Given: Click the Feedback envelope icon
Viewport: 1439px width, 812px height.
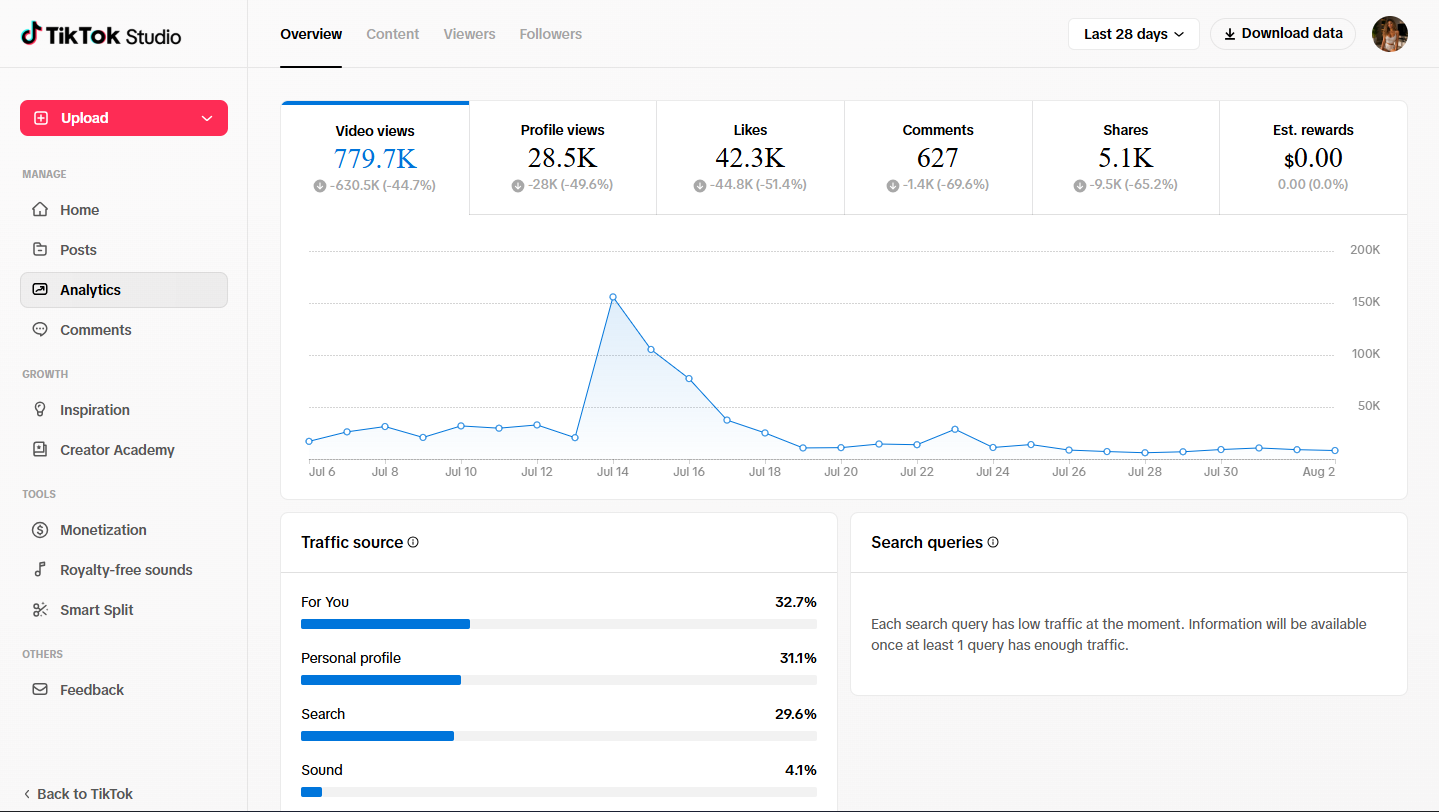Looking at the screenshot, I should (x=40, y=690).
